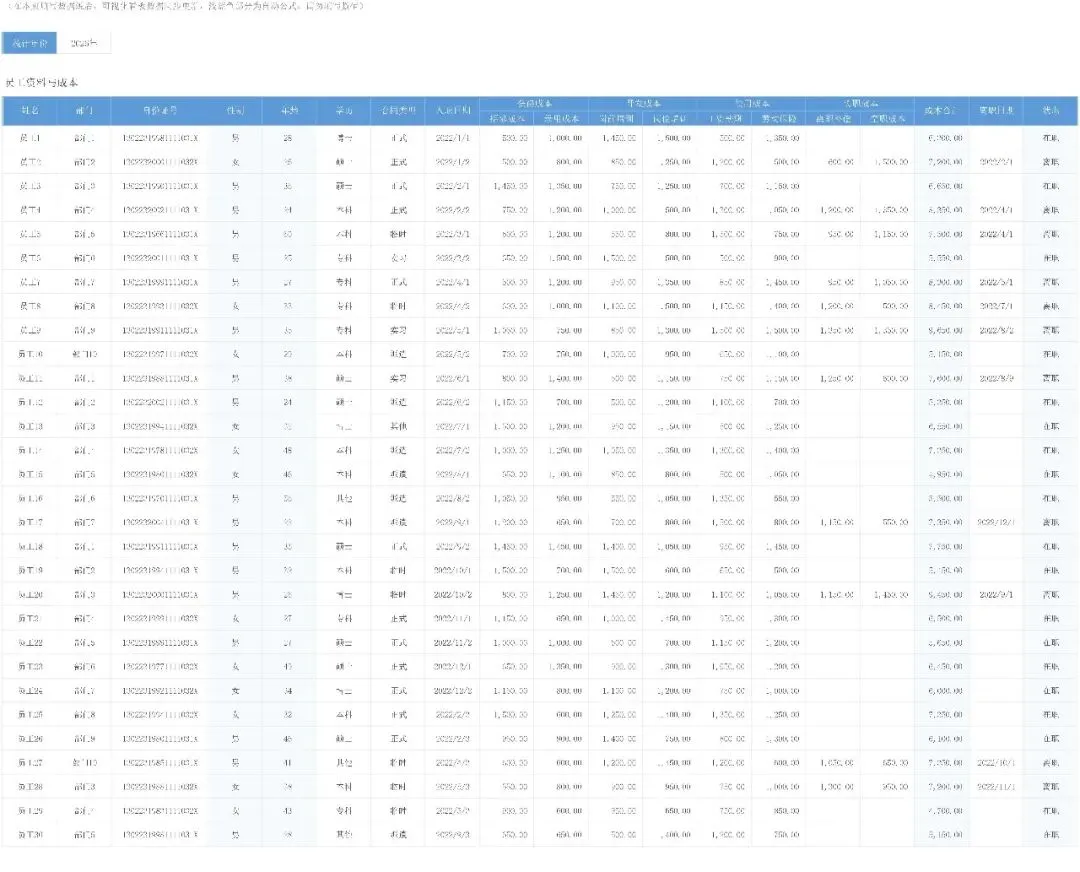
Task: Click the 姓名 column header
Action: [x=30, y=110]
